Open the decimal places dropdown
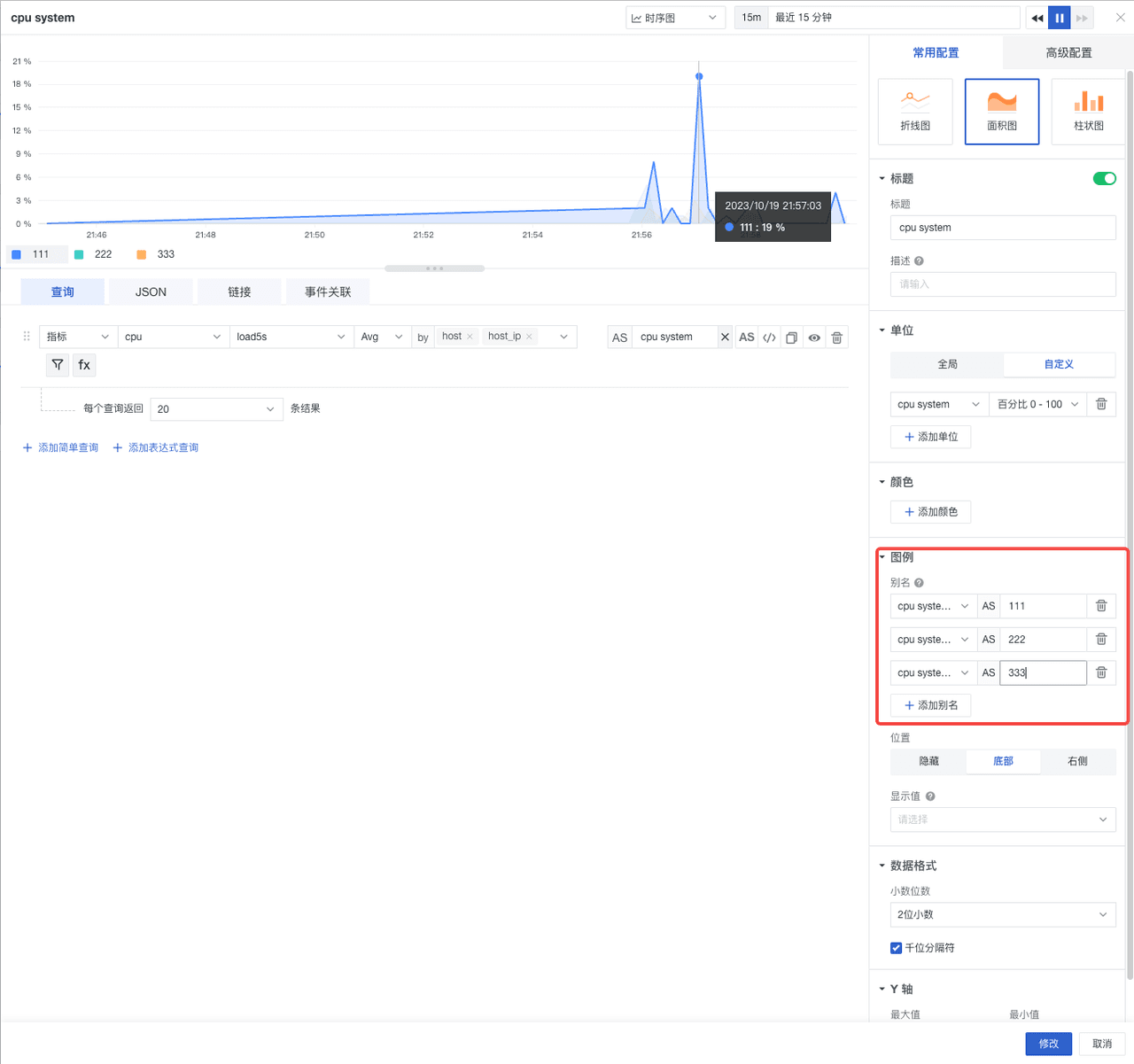Image resolution: width=1134 pixels, height=1064 pixels. (1003, 914)
